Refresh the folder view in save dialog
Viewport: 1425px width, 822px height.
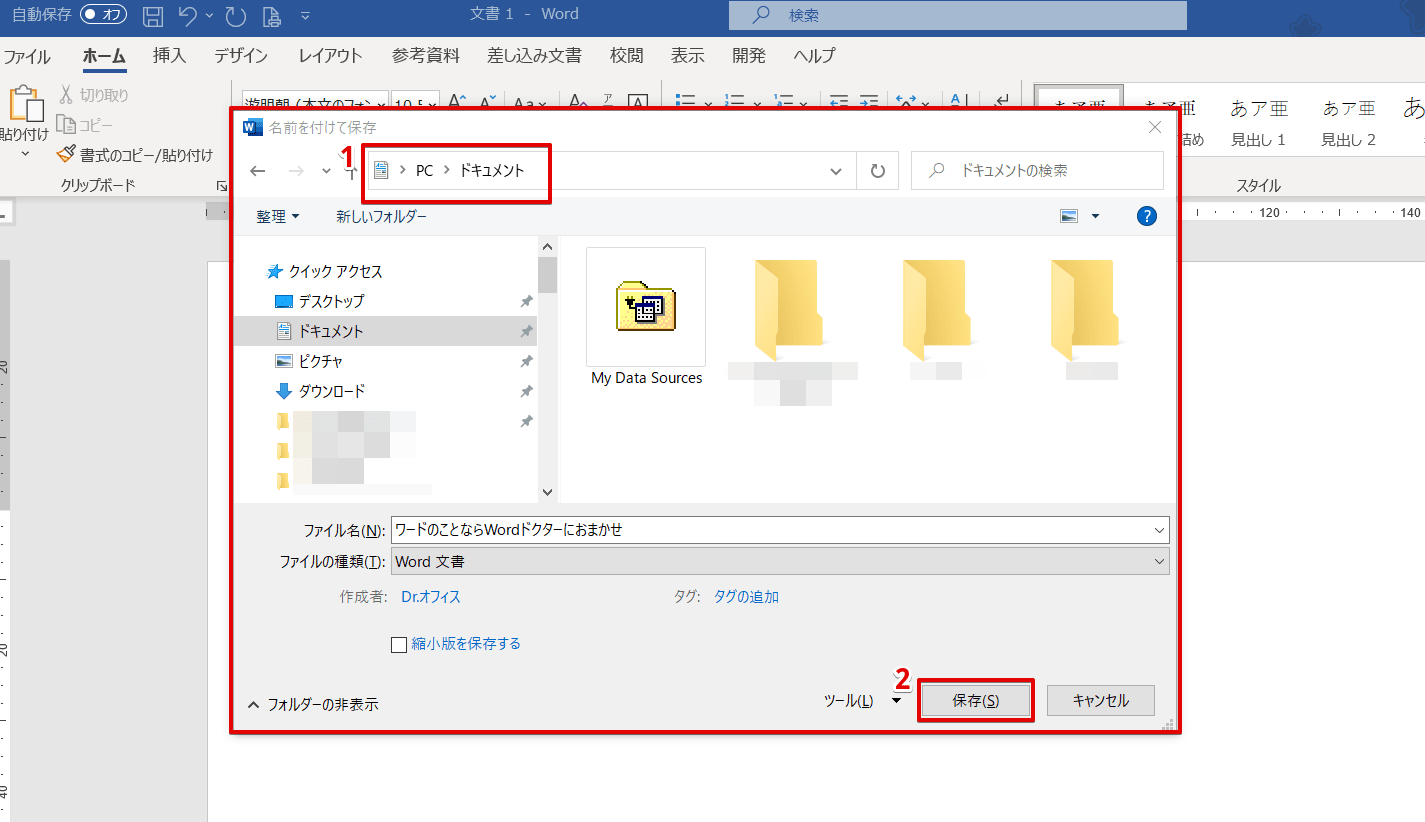point(878,171)
